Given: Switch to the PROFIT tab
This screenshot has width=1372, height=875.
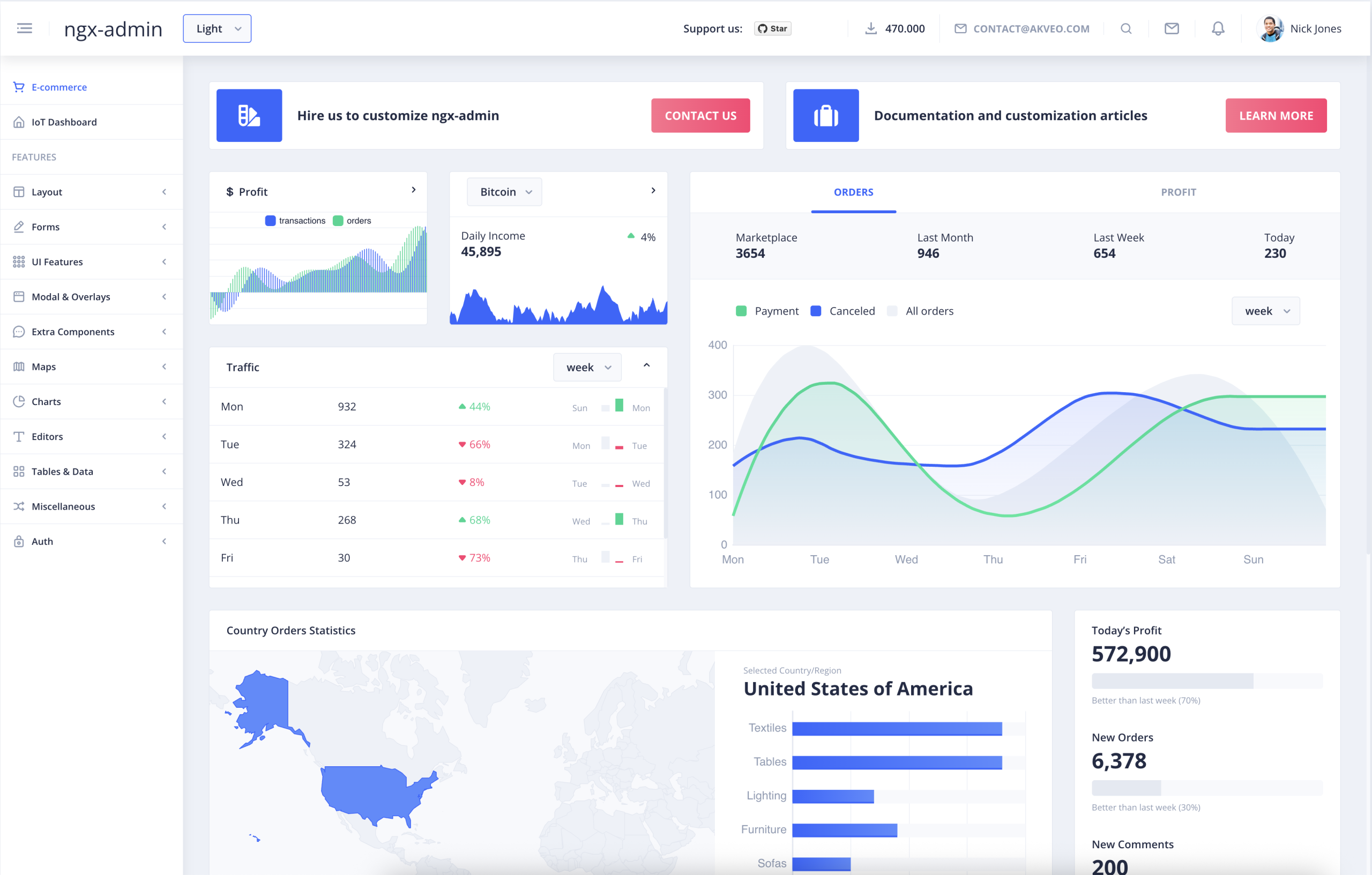Looking at the screenshot, I should tap(1179, 192).
